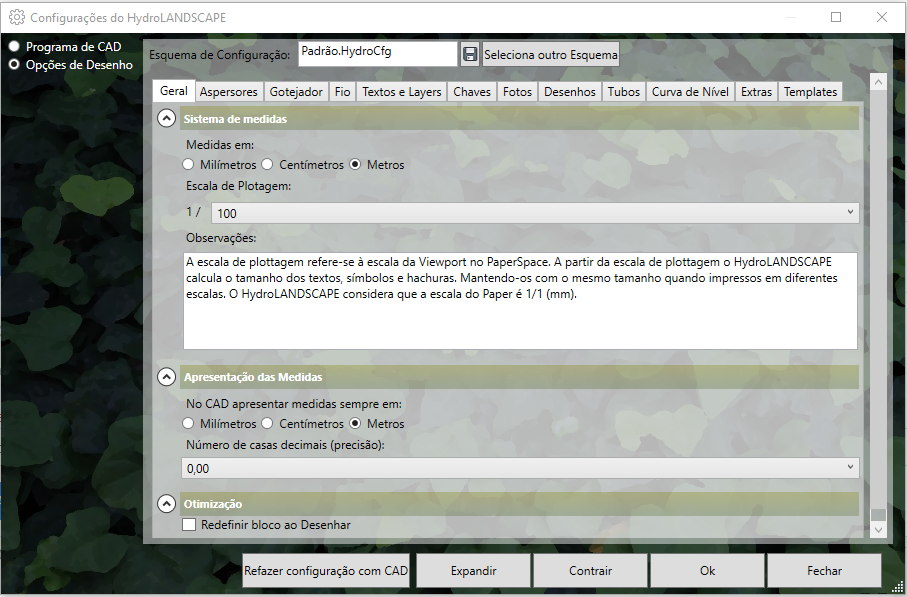Click Seleciona outro Esquema button
Image resolution: width=907 pixels, height=597 pixels.
pos(550,54)
